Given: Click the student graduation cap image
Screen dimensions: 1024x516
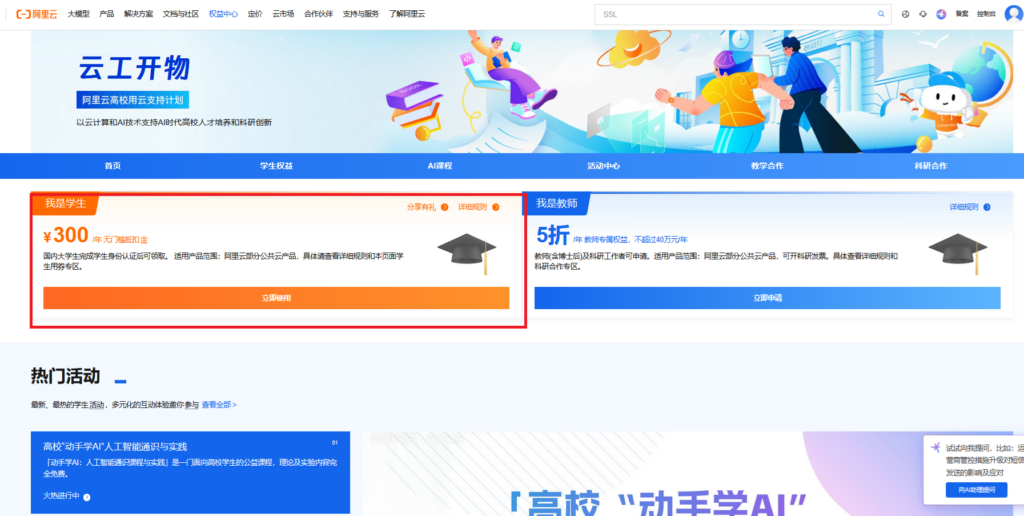Looking at the screenshot, I should [468, 253].
